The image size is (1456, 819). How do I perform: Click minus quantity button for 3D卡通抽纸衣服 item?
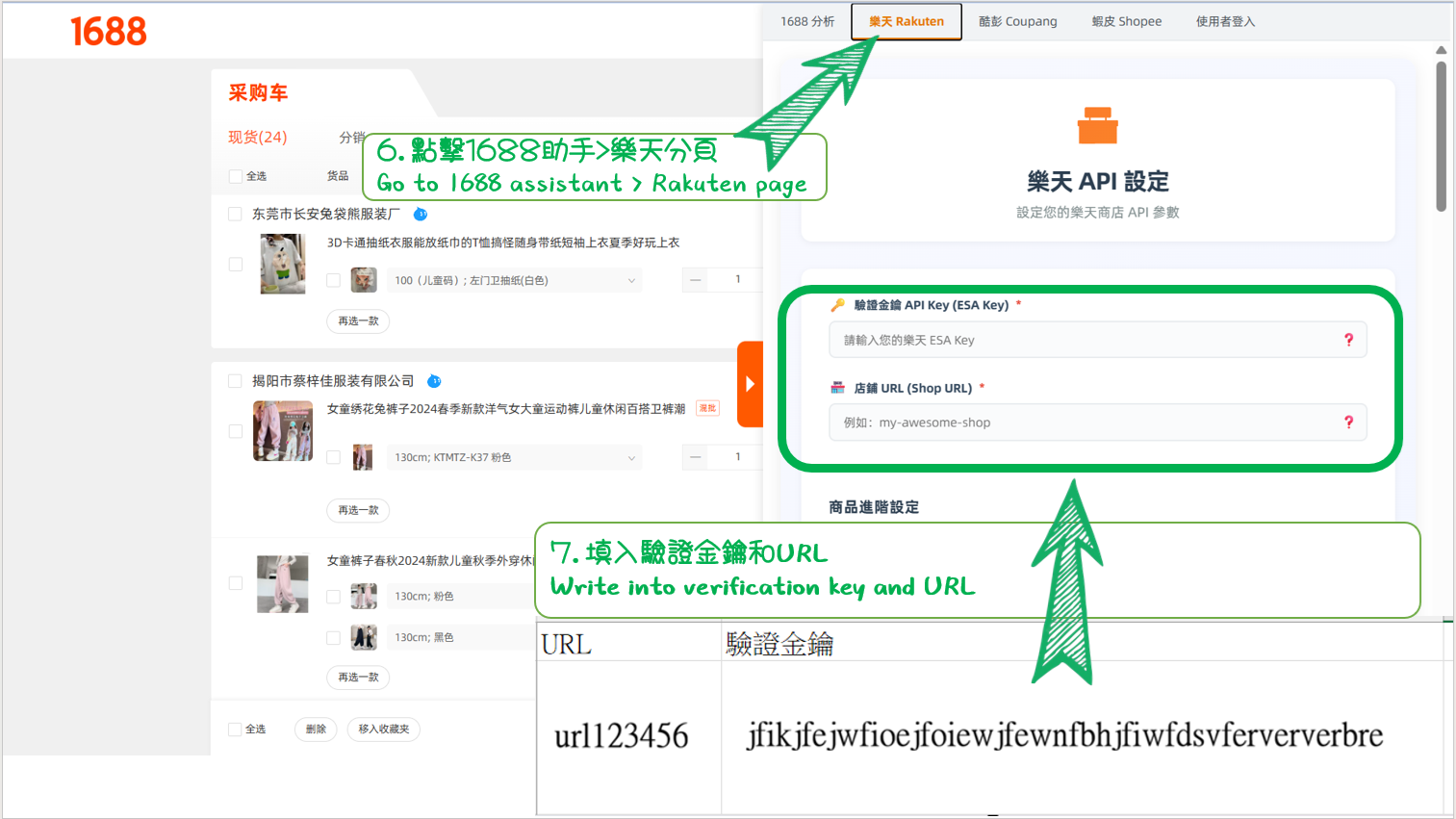(696, 280)
